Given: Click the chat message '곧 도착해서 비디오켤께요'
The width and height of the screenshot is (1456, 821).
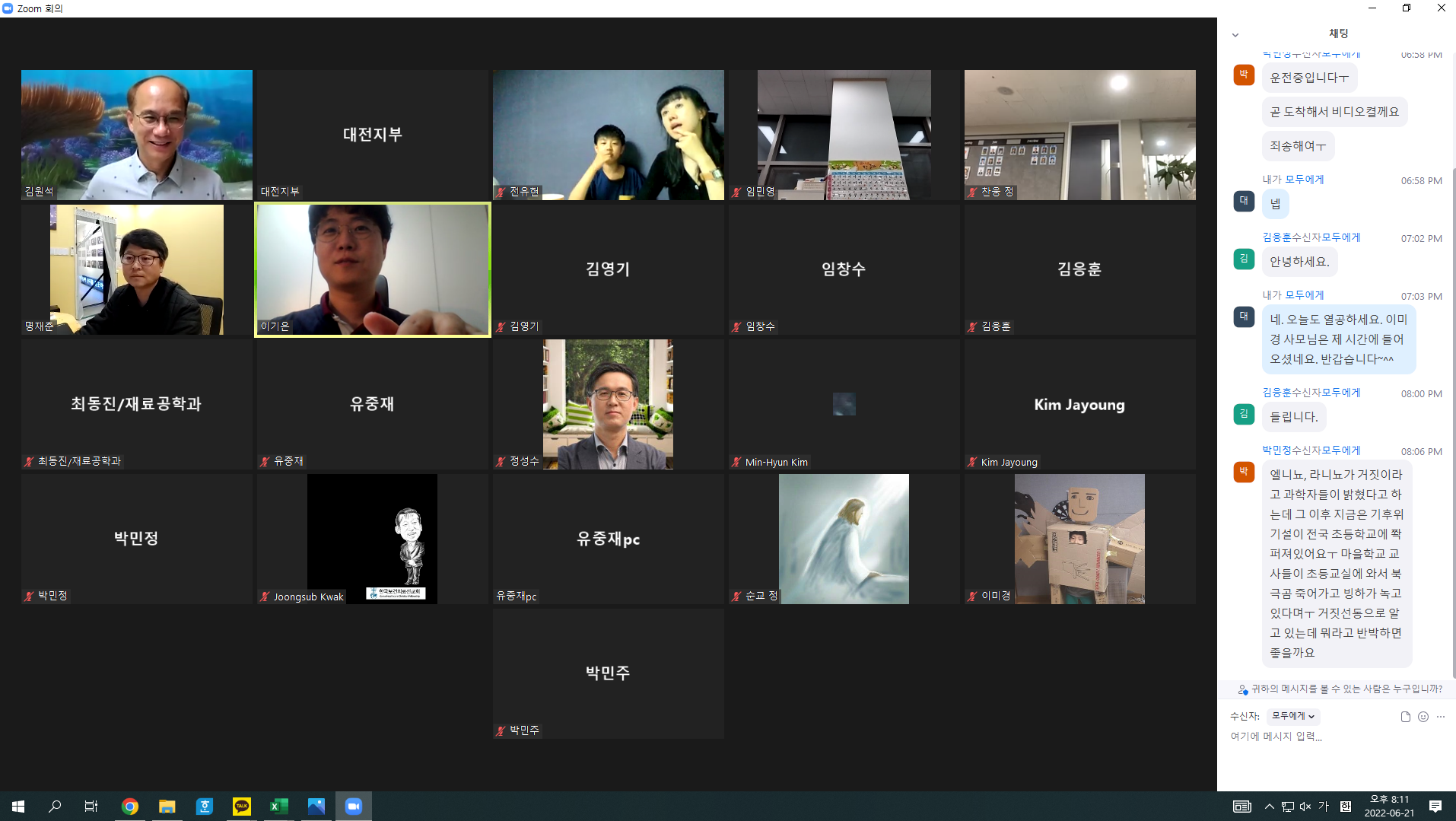Looking at the screenshot, I should coord(1335,112).
